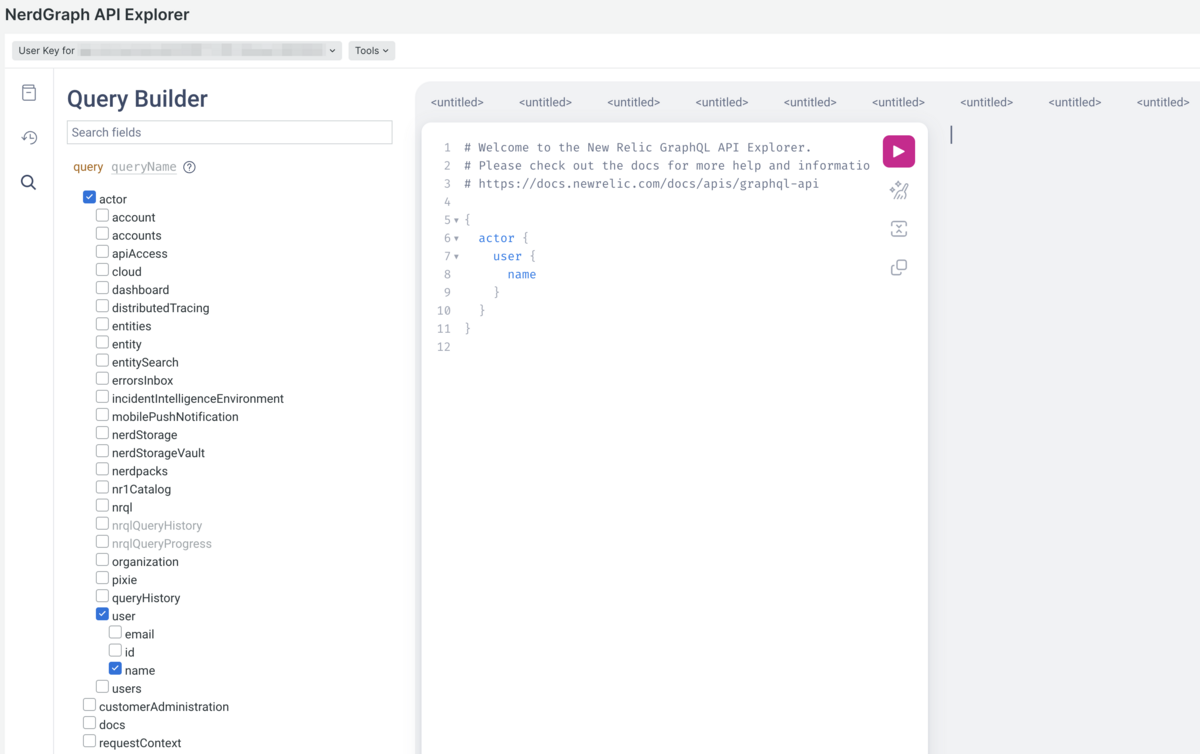
Task: Check the docs checkbox
Action: coord(89,723)
